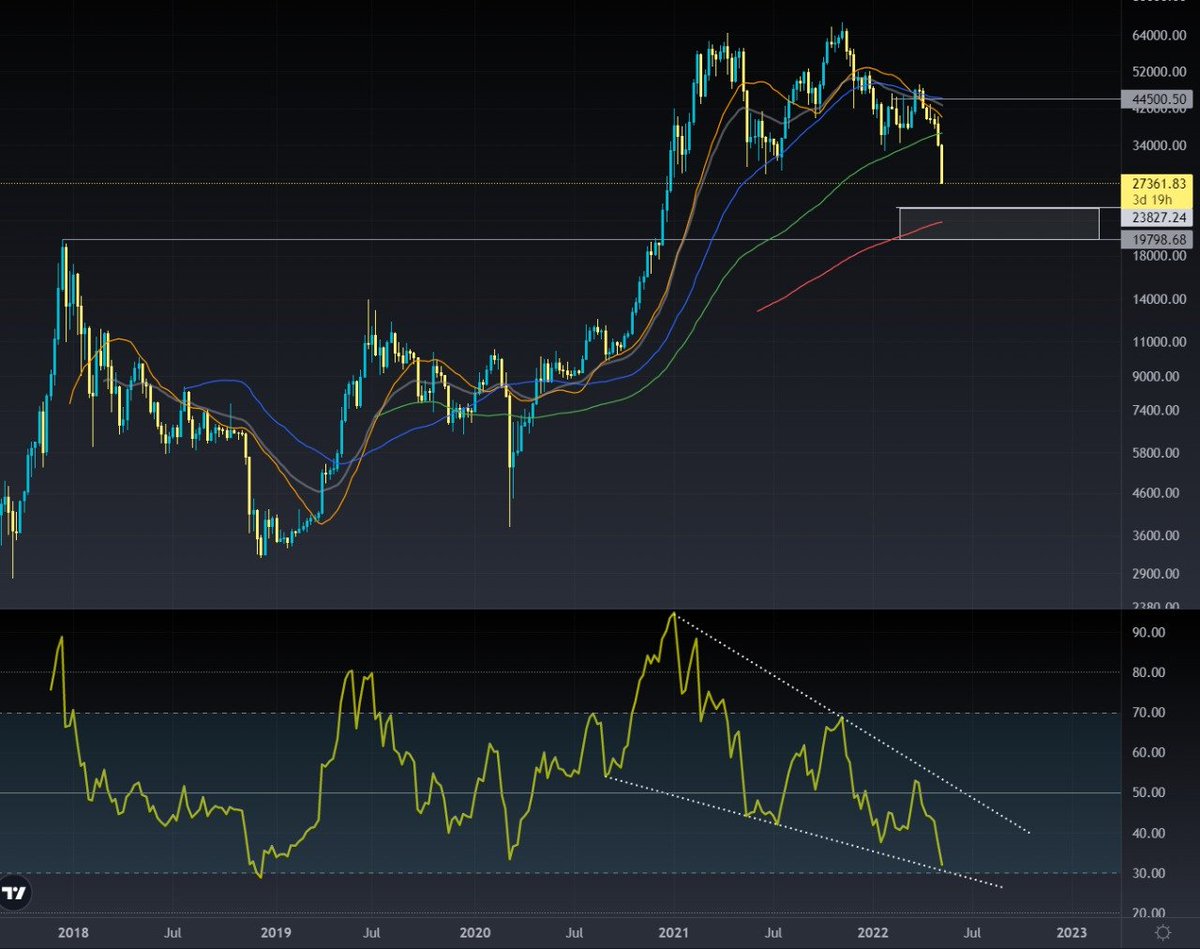The image size is (1200, 949).
Task: Click the 5800.00 price axis label
Action: [x=1156, y=453]
